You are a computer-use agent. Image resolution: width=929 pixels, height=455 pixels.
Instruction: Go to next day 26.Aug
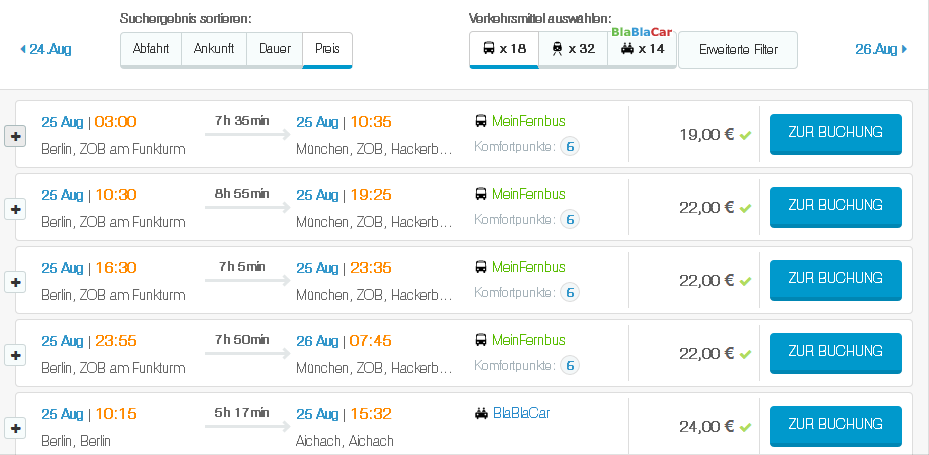tap(881, 49)
